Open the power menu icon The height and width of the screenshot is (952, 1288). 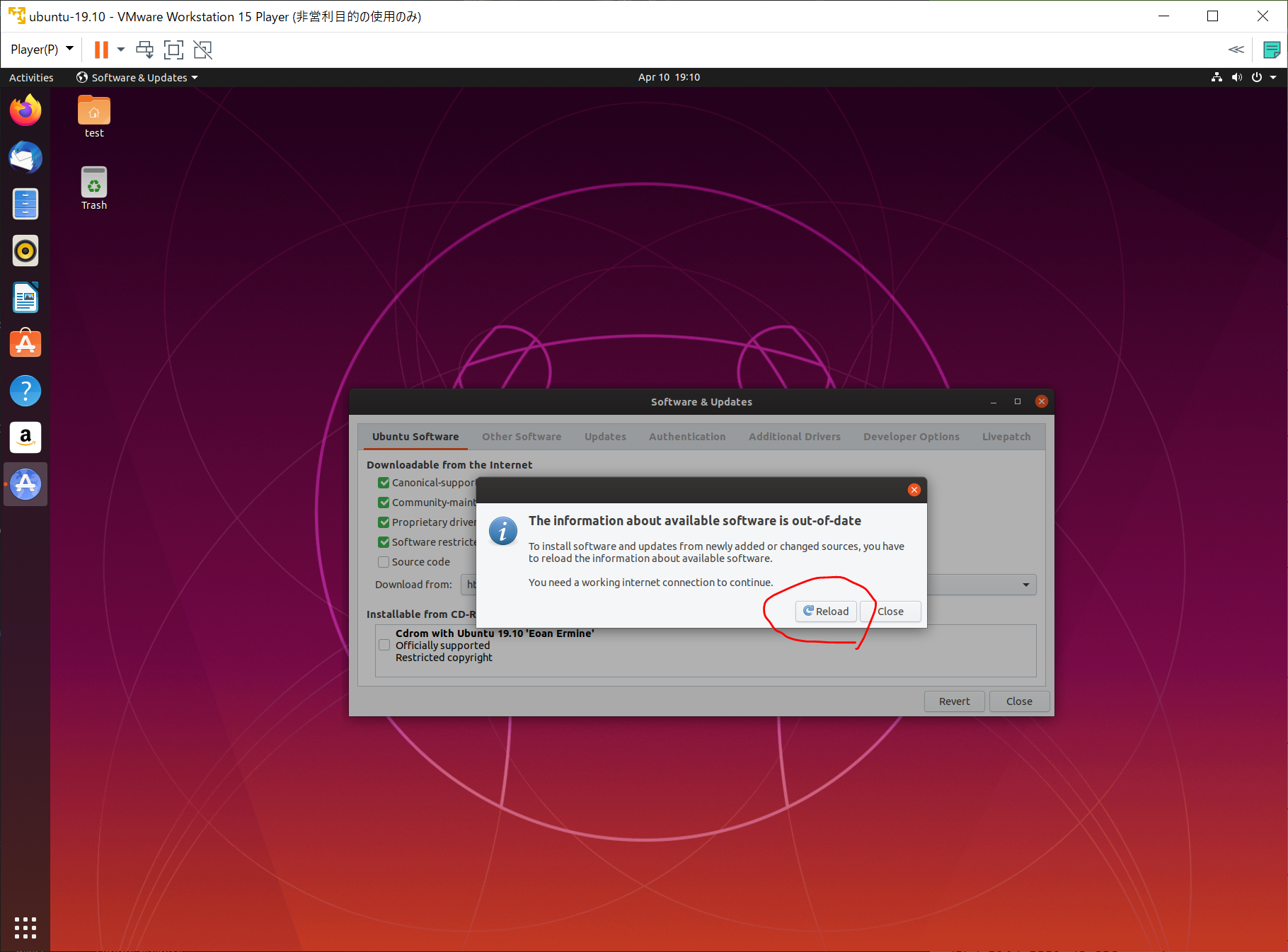pyautogui.click(x=1257, y=77)
